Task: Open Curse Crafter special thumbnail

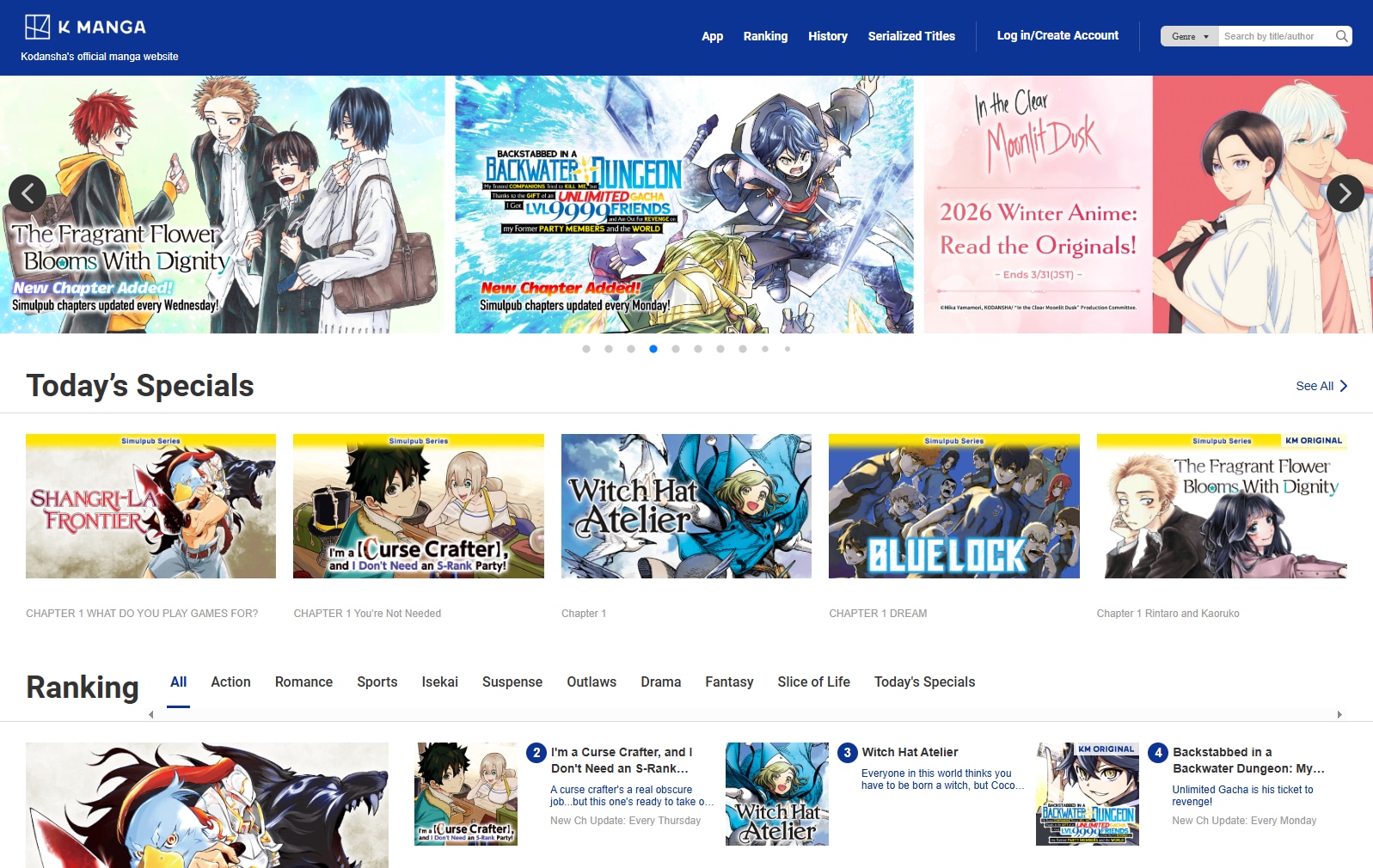Action: (419, 506)
